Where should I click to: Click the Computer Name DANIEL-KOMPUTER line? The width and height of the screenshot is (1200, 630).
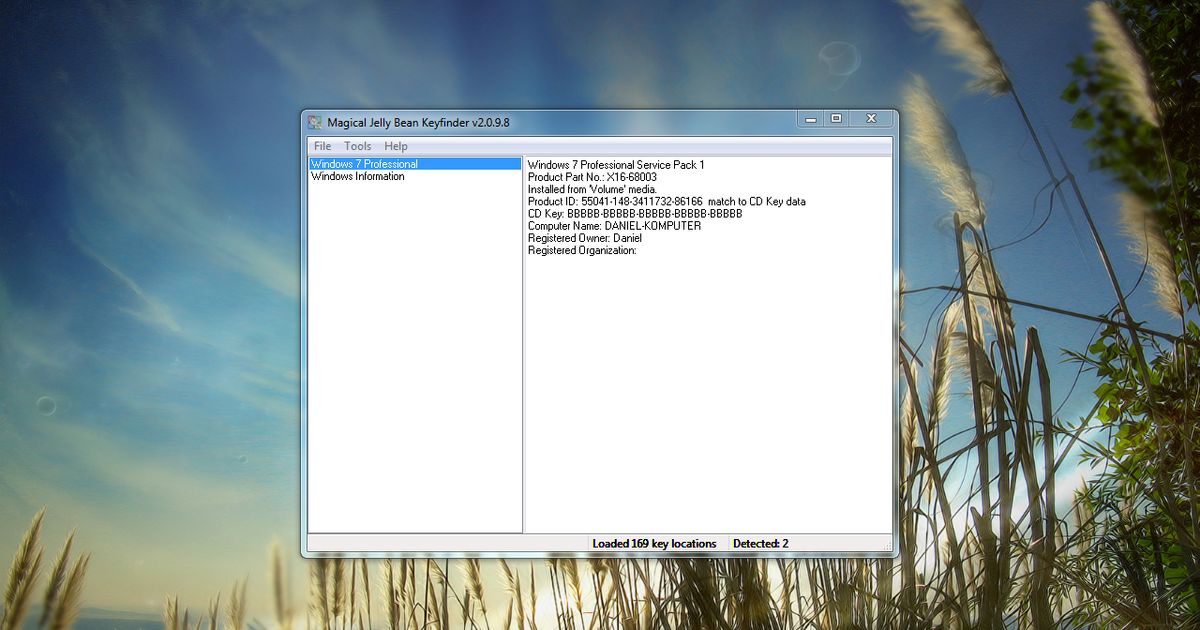coord(614,226)
